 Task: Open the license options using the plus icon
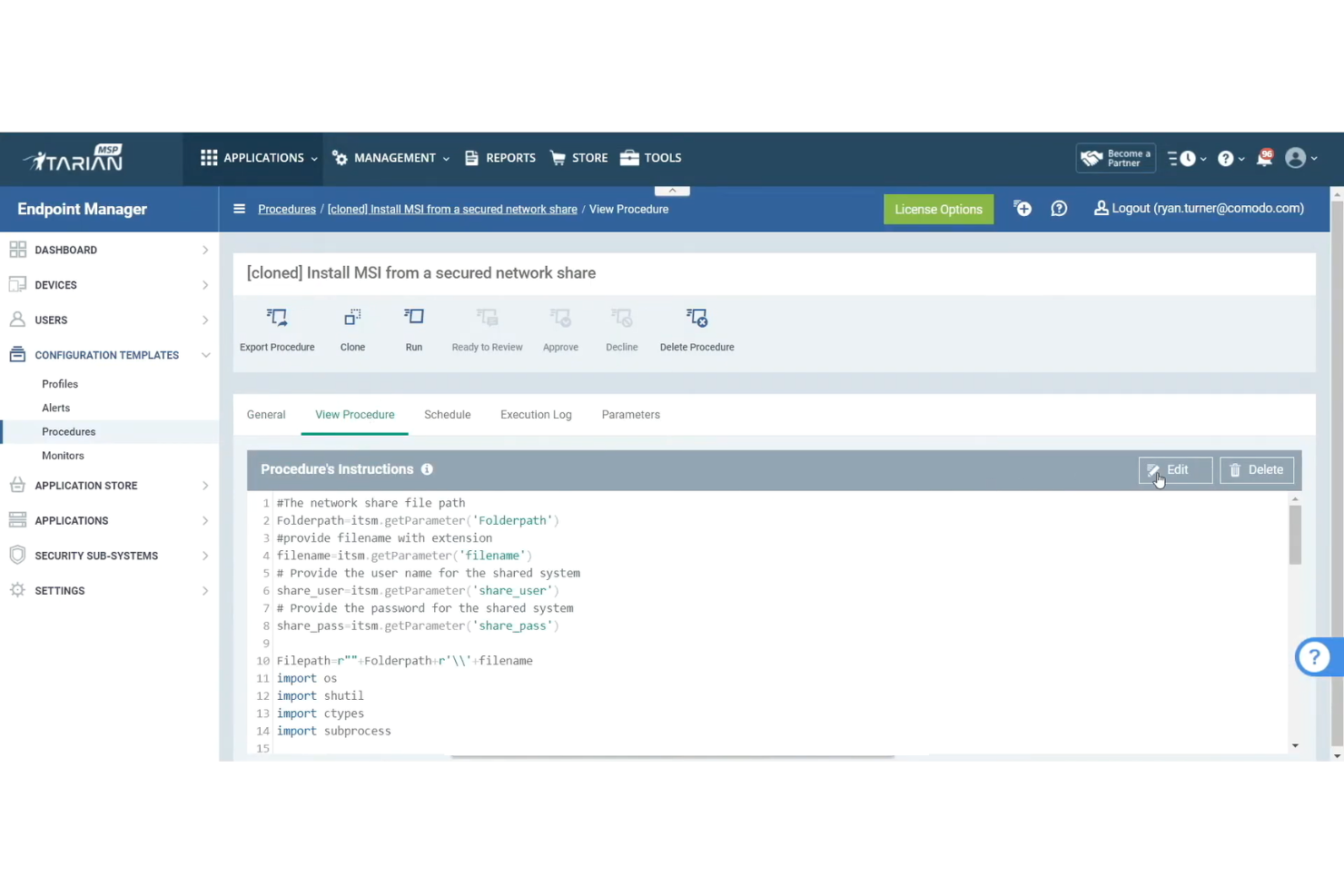(1023, 209)
